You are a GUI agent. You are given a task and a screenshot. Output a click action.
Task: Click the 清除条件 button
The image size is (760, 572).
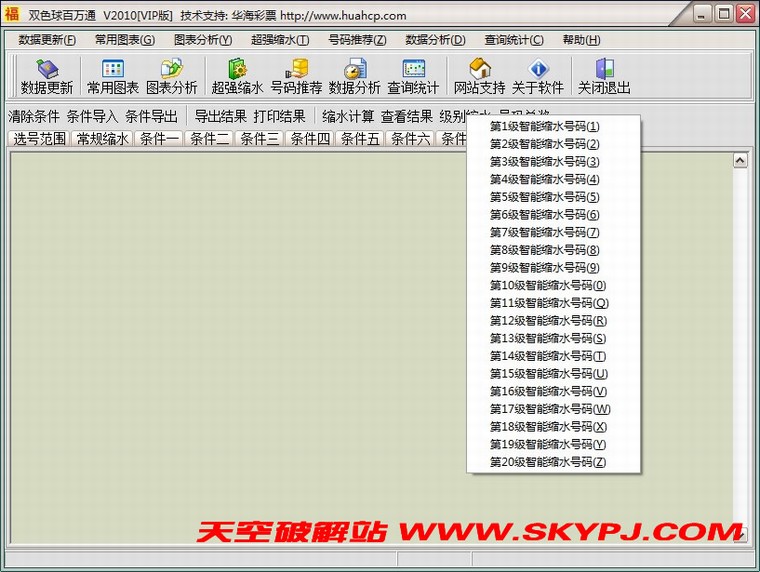click(x=34, y=116)
